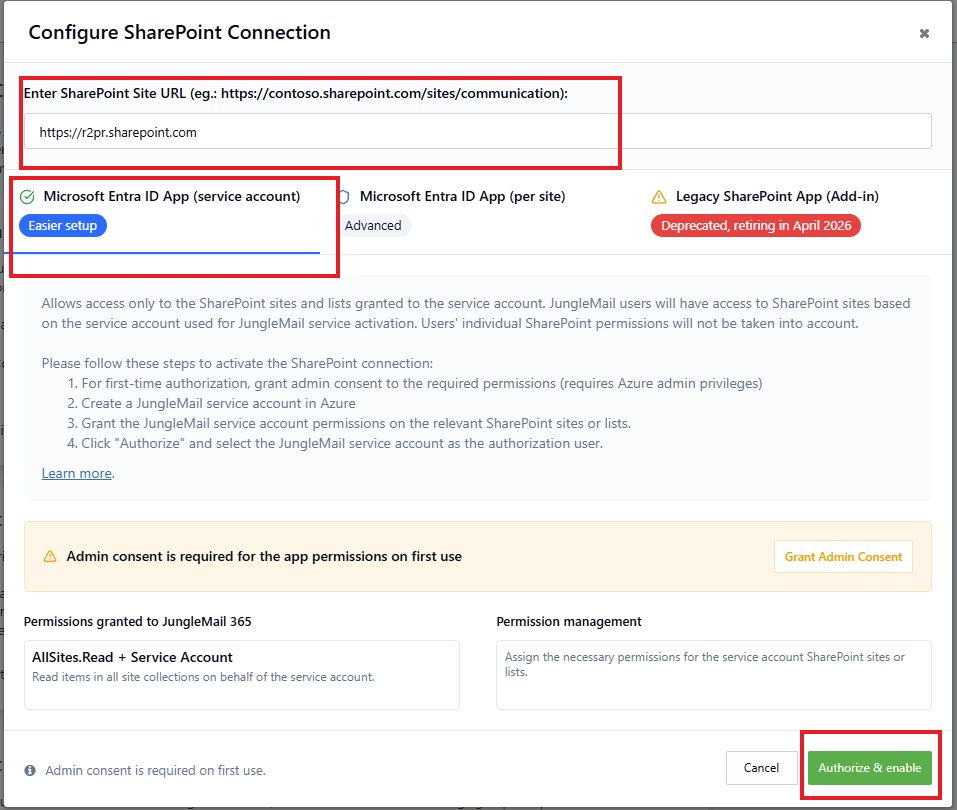The image size is (957, 810).
Task: Click the shield icon next to per site option
Action: click(x=344, y=197)
